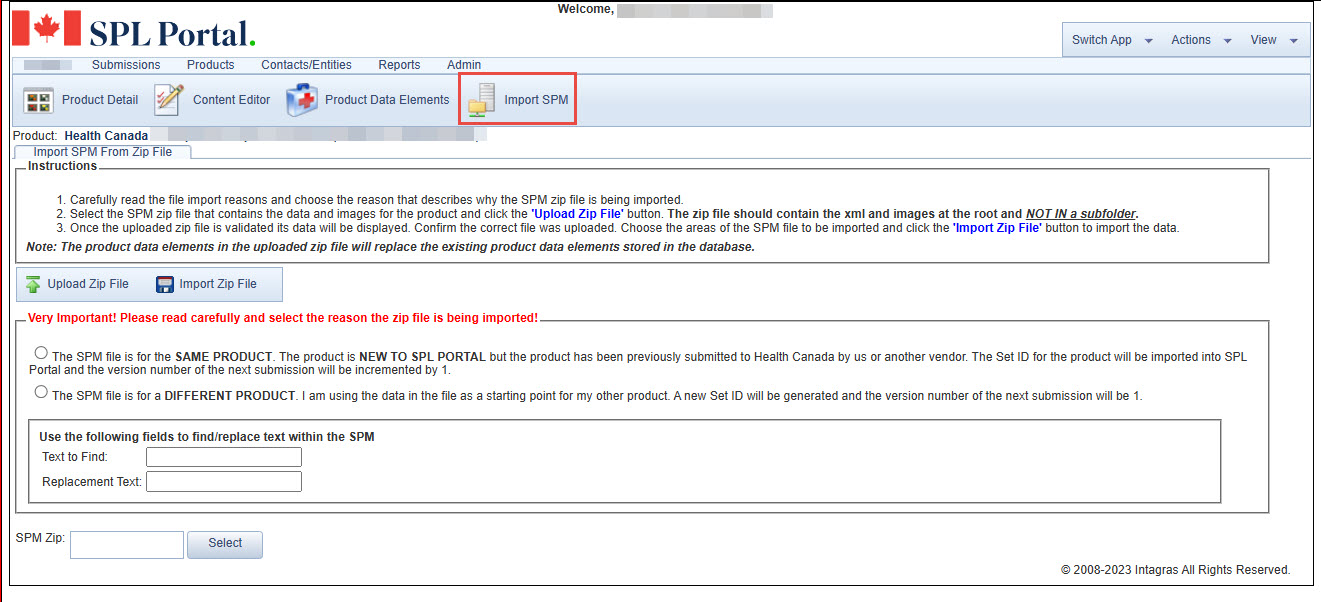The image size is (1321, 602).
Task: Click the Import SPM server icon
Action: point(482,100)
